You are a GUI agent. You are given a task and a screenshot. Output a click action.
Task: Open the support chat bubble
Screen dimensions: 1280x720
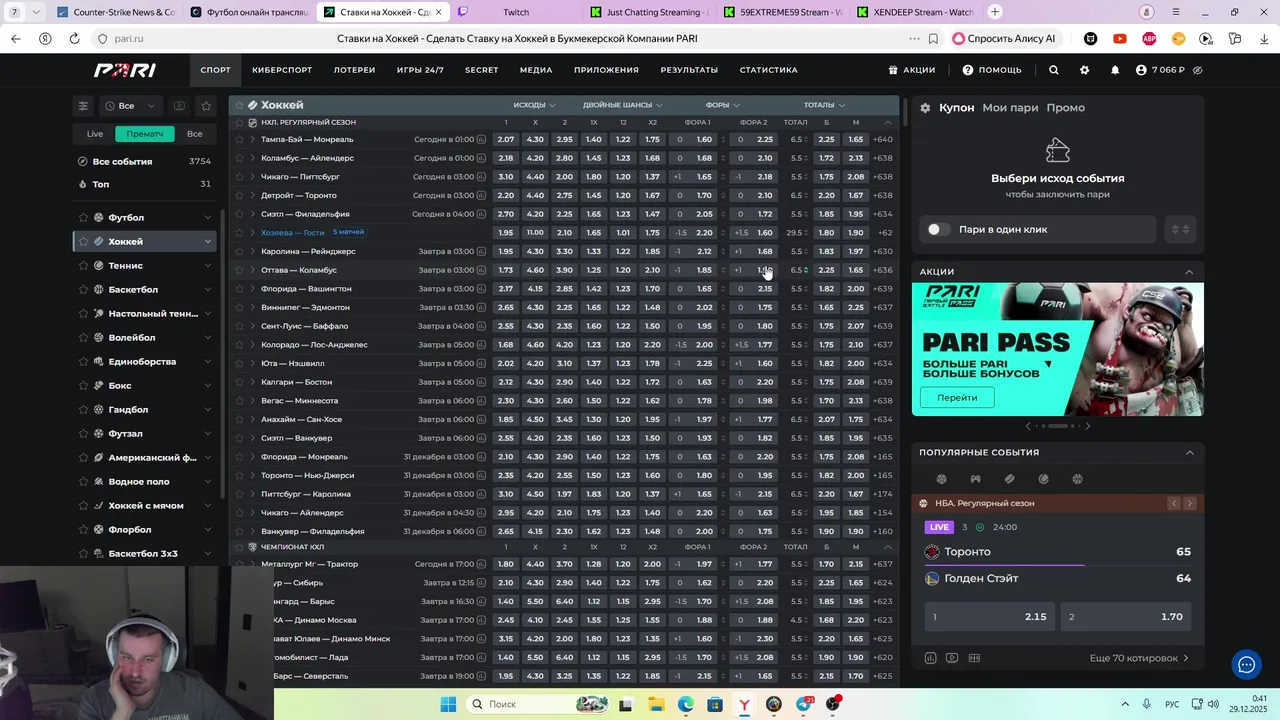coord(1246,665)
